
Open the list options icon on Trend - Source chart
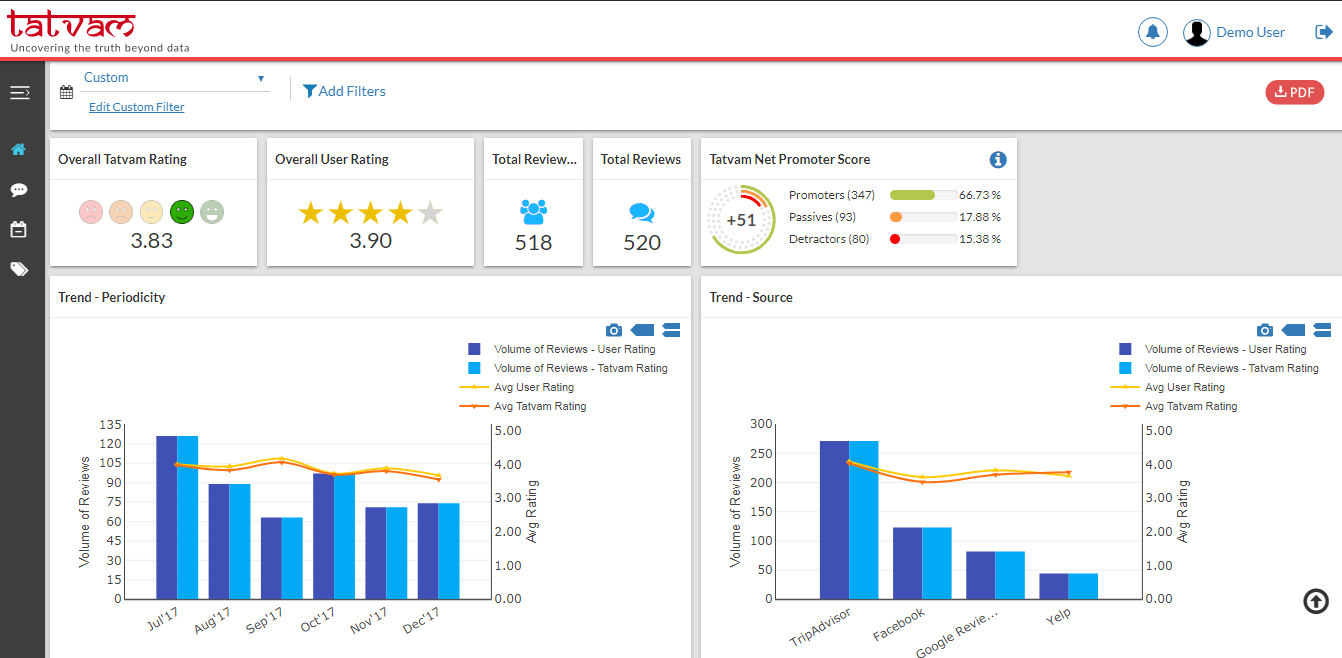(1322, 330)
